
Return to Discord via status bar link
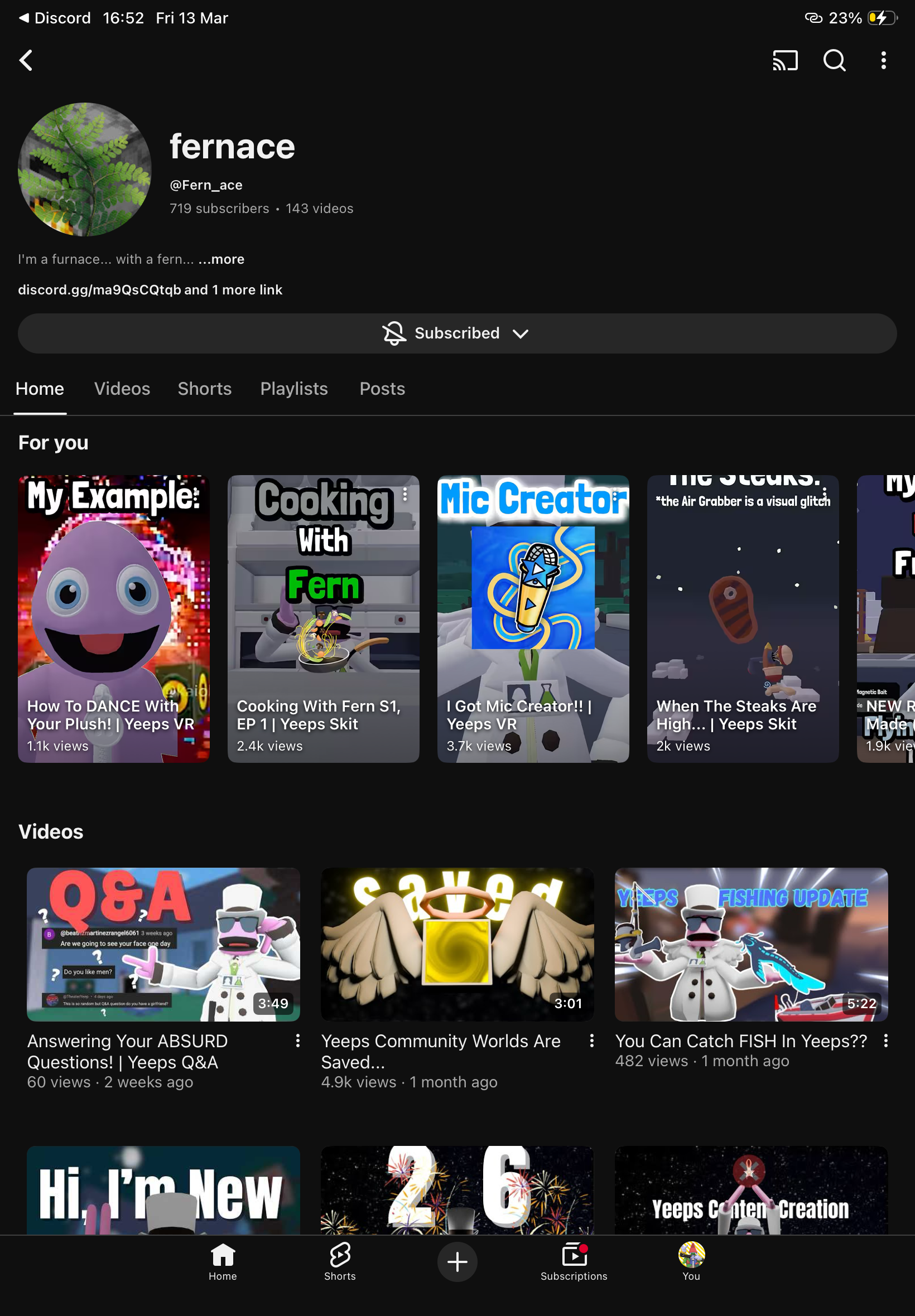pyautogui.click(x=55, y=18)
